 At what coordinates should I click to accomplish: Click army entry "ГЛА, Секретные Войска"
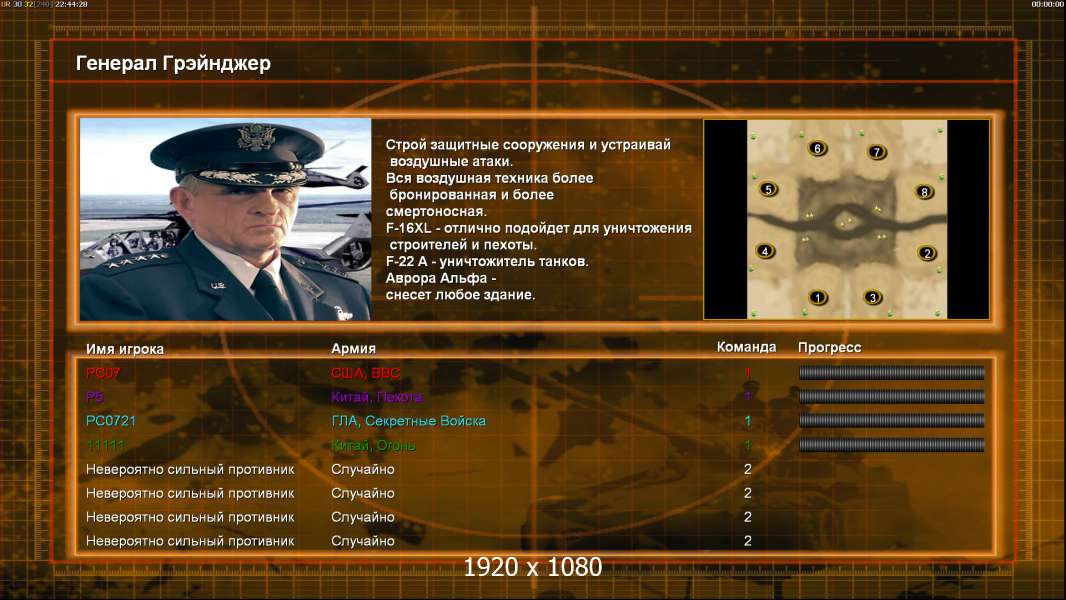409,421
